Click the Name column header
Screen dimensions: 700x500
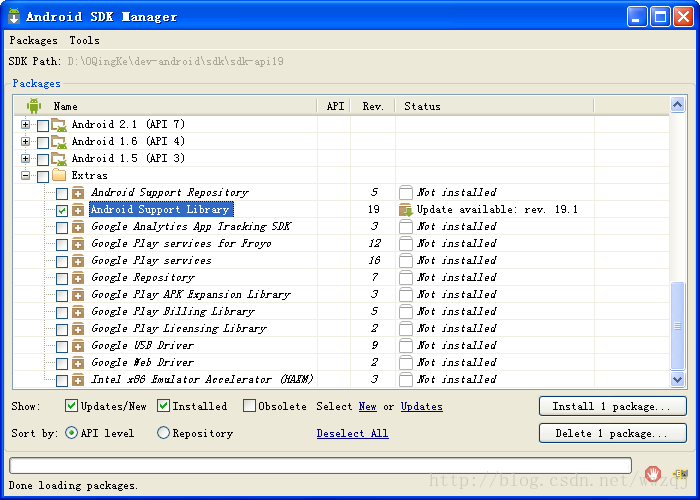coord(165,106)
